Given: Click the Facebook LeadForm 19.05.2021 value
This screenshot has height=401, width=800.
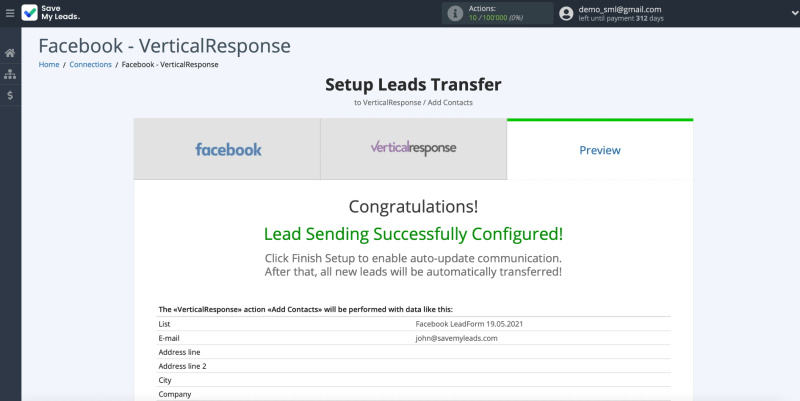Looking at the screenshot, I should coord(469,324).
